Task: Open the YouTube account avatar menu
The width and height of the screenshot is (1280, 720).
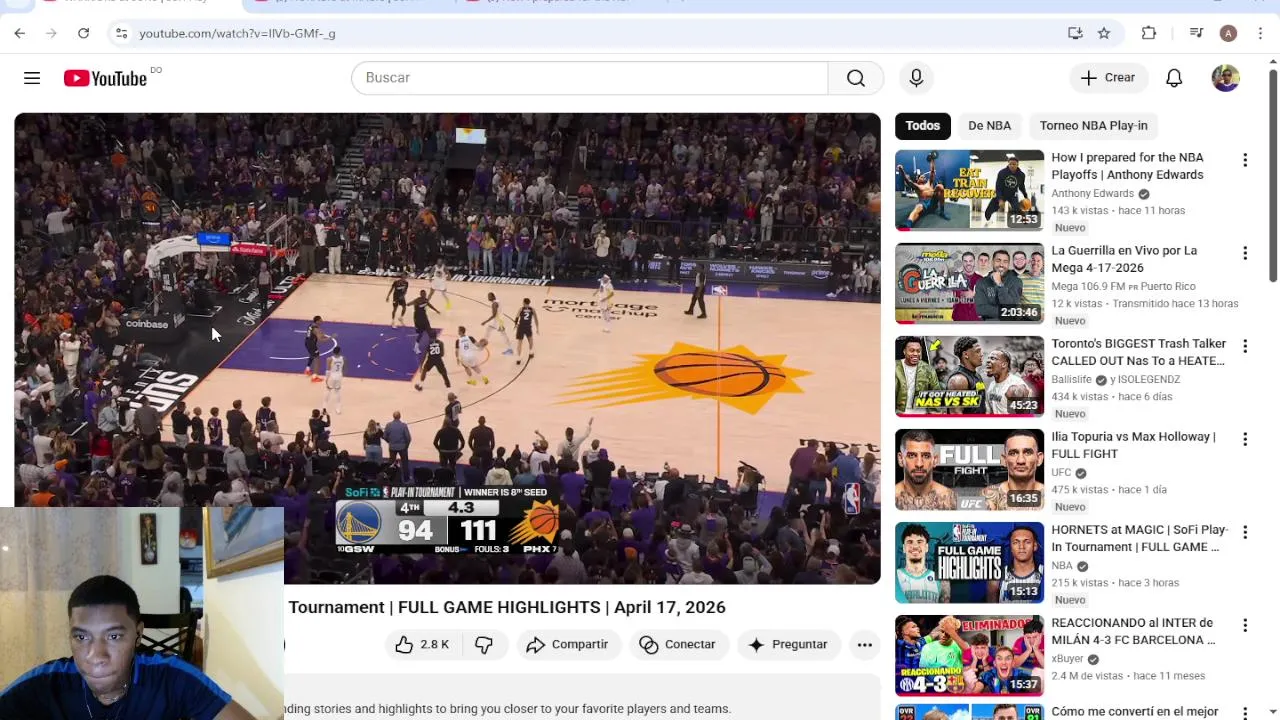Action: pyautogui.click(x=1226, y=78)
